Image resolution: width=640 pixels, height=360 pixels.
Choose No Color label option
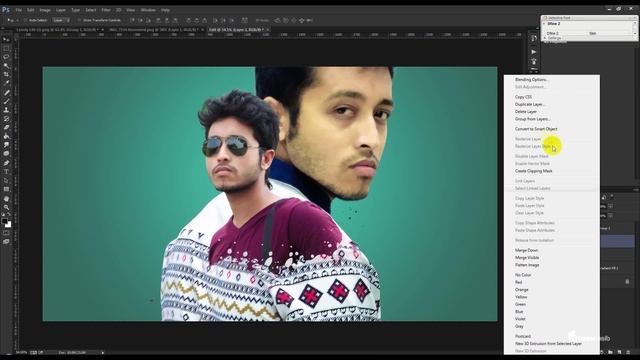click(523, 275)
